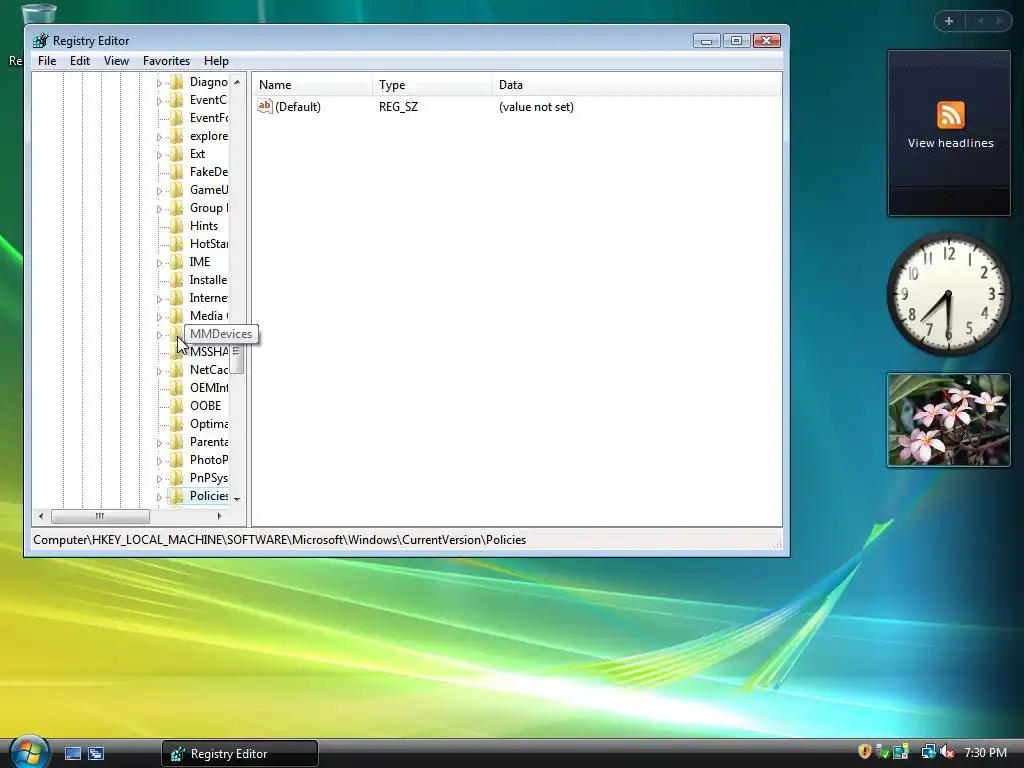Viewport: 1024px width, 768px height.
Task: Click the EventFo folder icon
Action: (176, 118)
